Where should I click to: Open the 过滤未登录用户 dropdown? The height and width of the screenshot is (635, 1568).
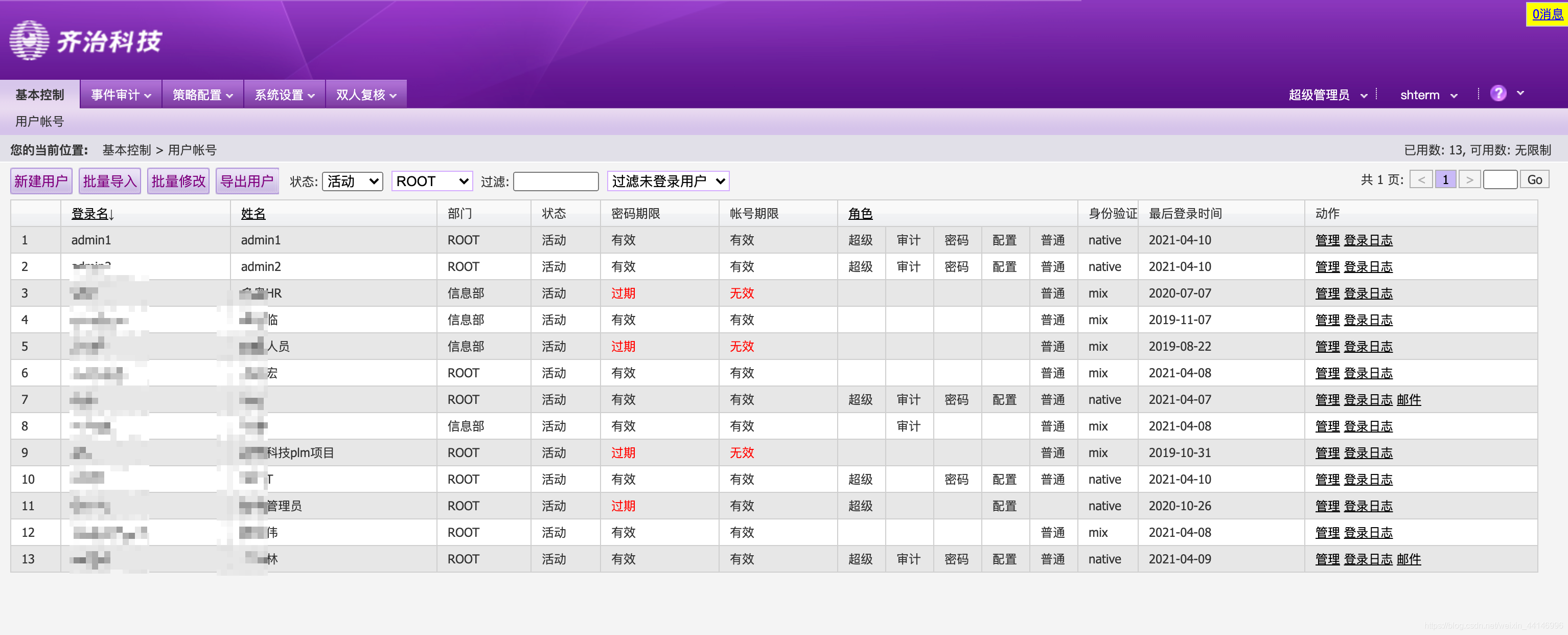coord(668,181)
